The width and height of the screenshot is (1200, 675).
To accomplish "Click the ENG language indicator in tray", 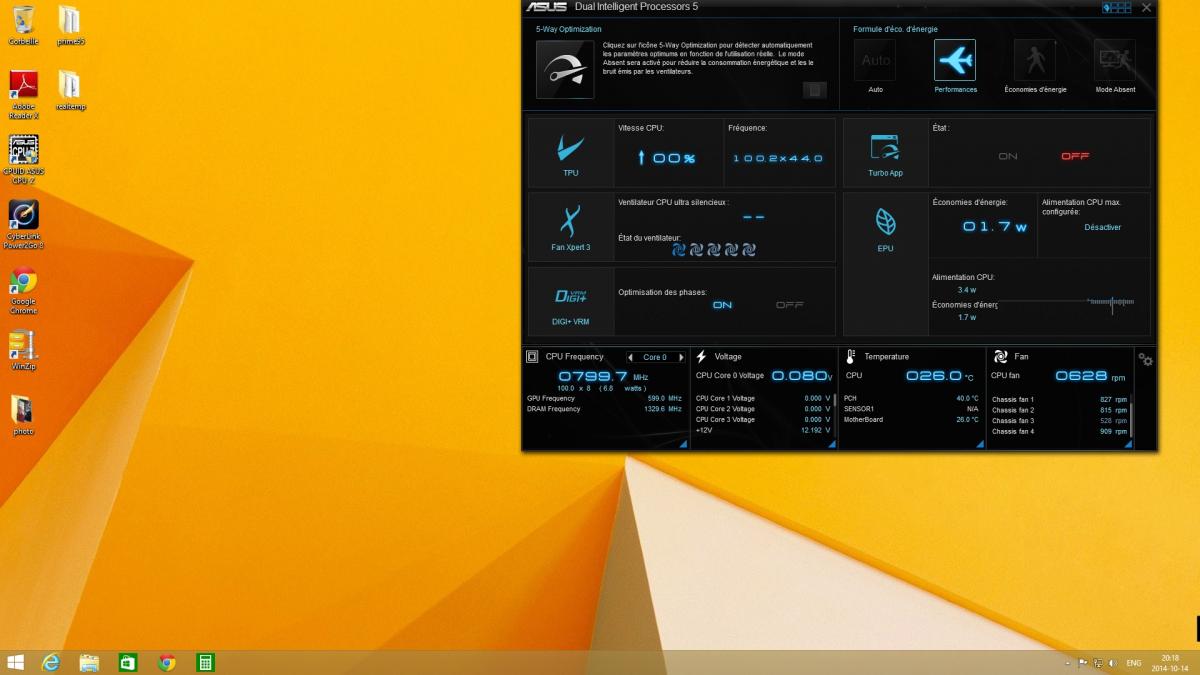I will tap(1134, 663).
